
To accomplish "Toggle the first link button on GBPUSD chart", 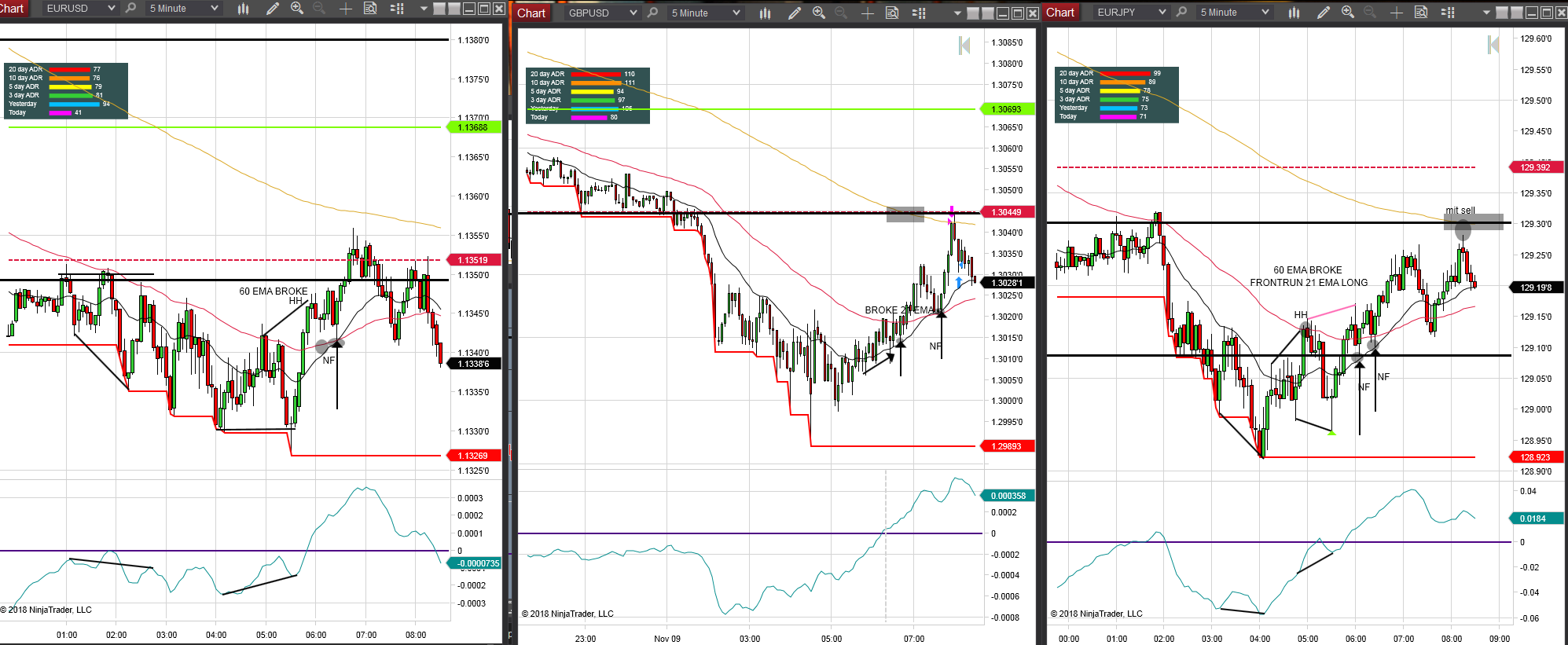I will (x=973, y=13).
